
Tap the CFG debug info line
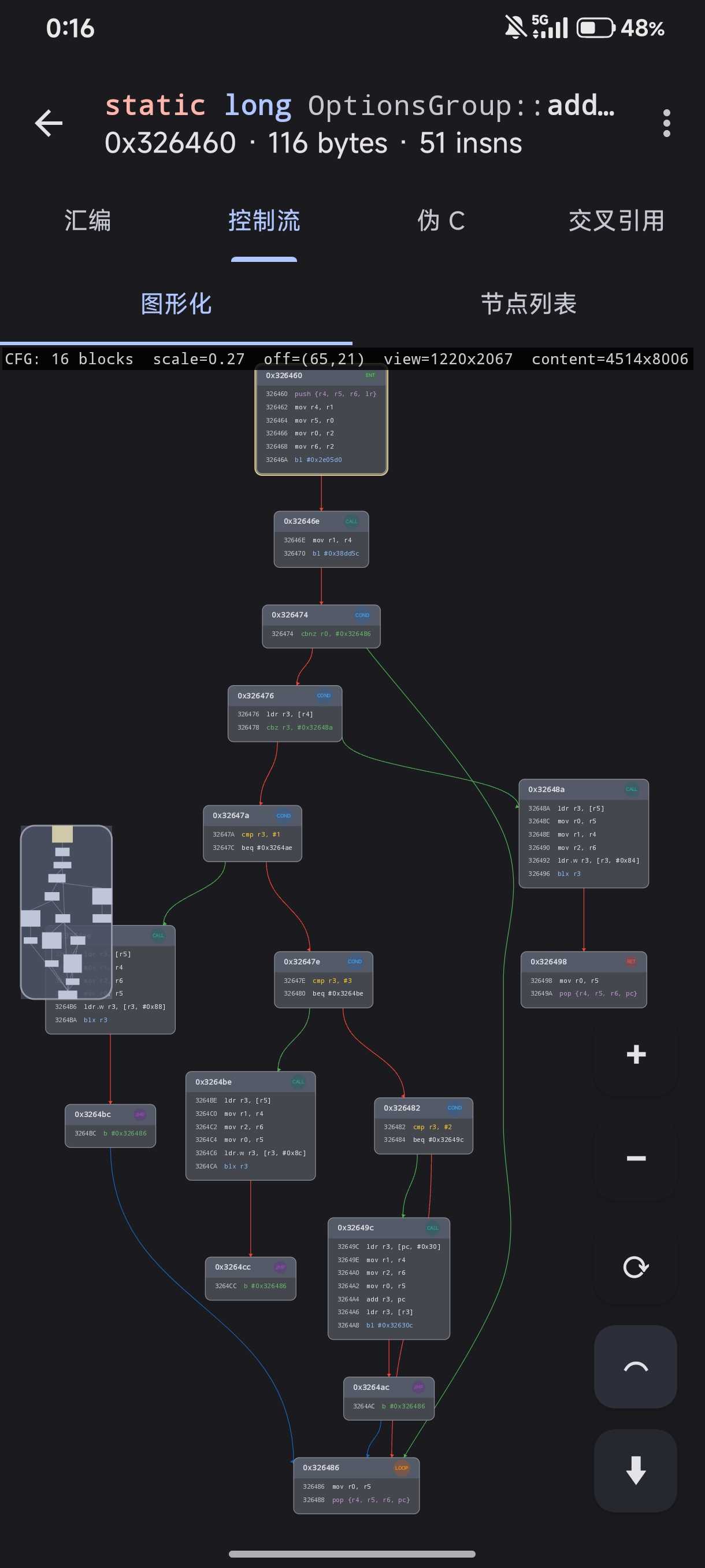(346, 358)
